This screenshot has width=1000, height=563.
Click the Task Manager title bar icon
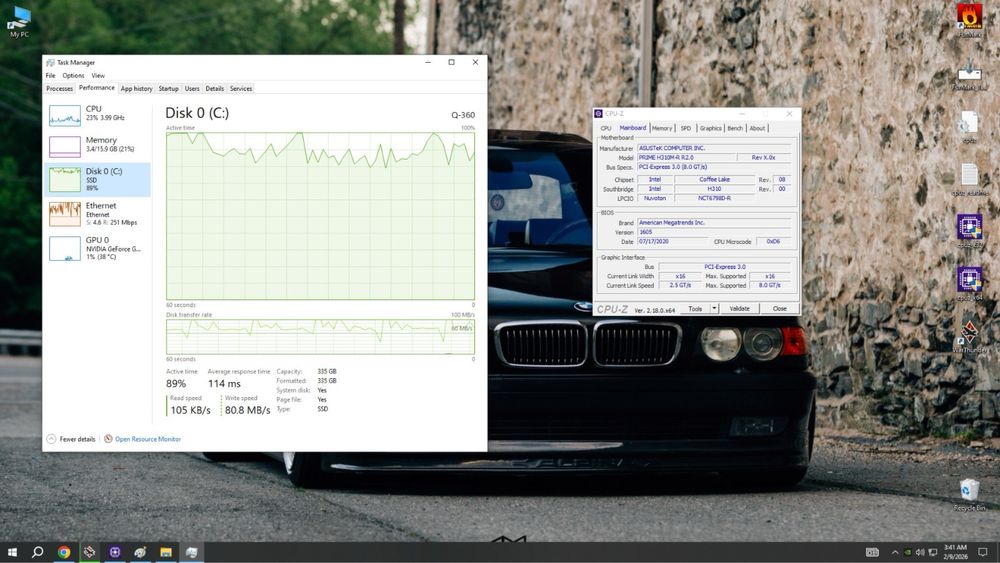point(50,62)
